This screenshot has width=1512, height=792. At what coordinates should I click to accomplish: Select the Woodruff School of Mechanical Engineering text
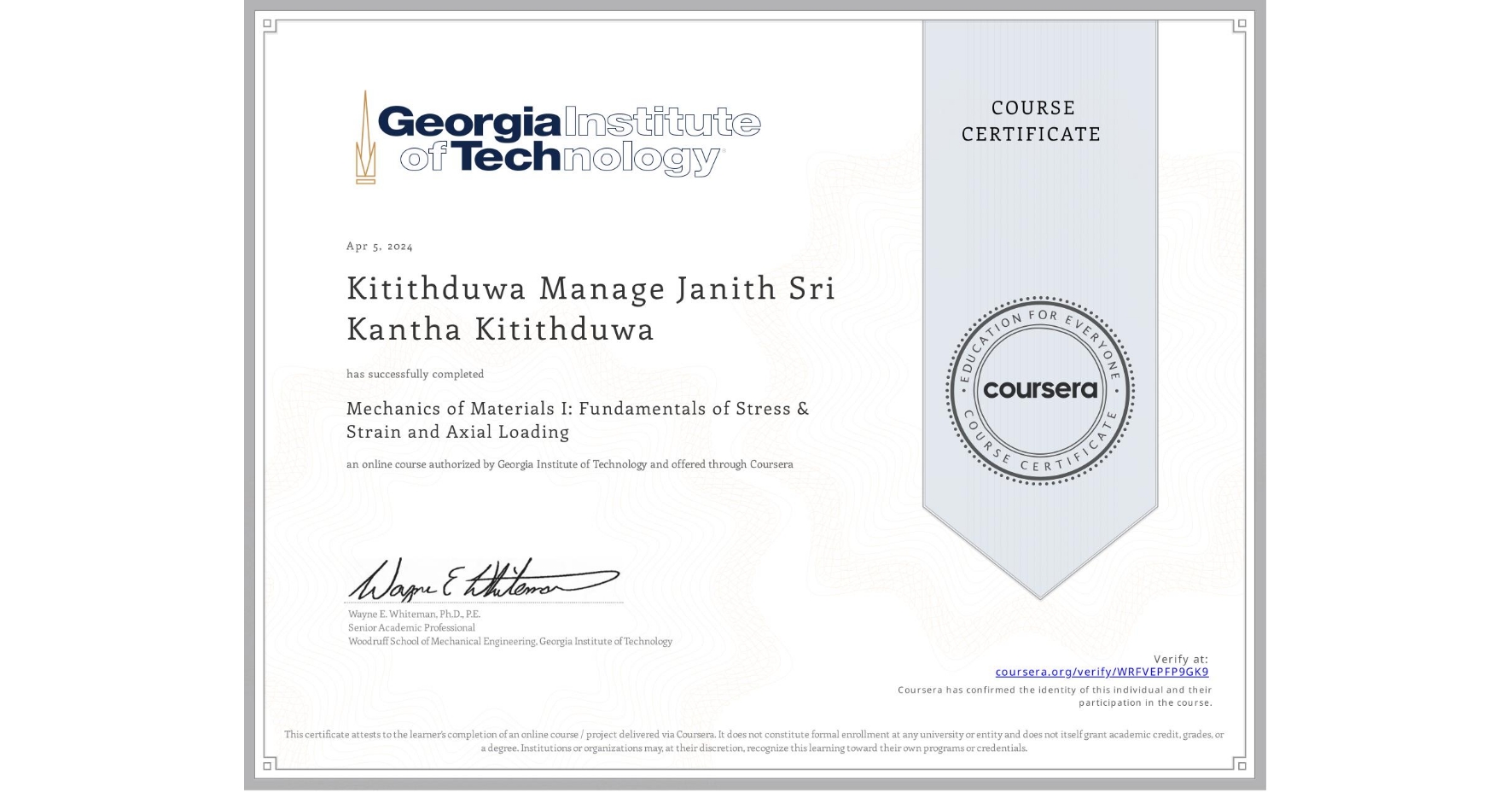pyautogui.click(x=509, y=641)
